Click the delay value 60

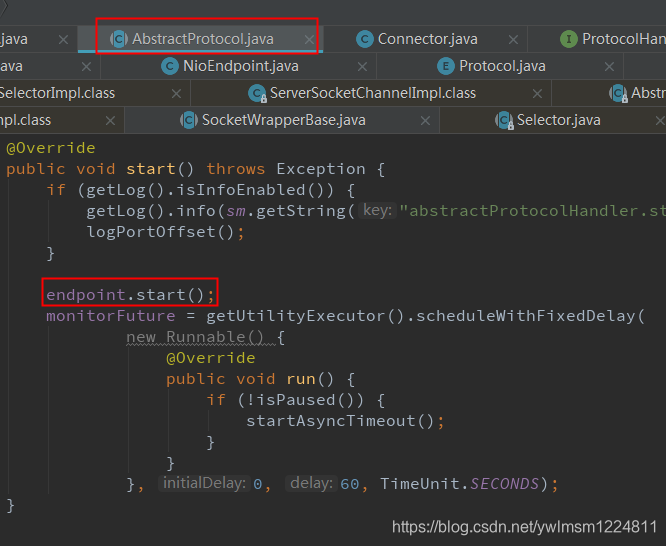(350, 484)
